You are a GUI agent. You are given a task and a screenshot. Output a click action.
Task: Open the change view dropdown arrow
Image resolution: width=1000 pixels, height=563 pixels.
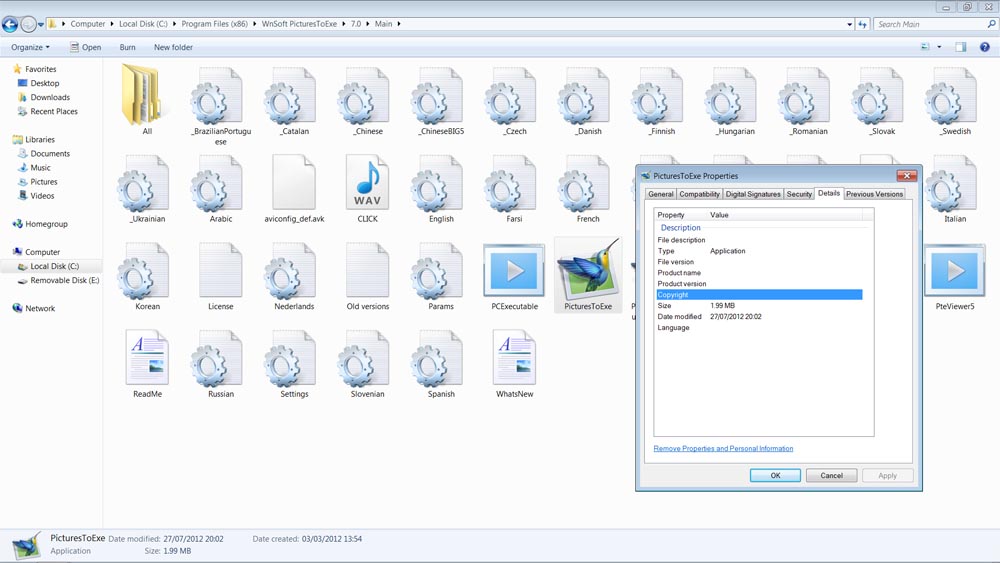click(x=939, y=47)
